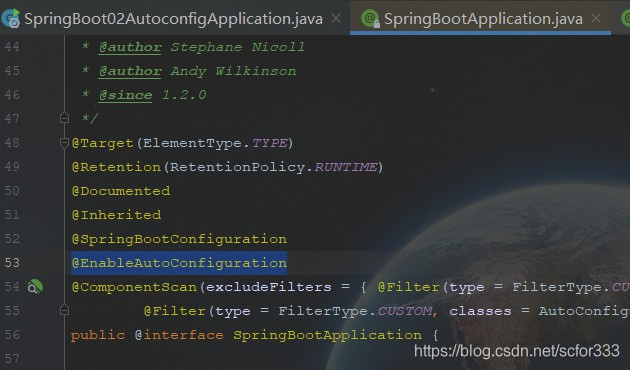Close the SpringBootApplication.java tab
The width and height of the screenshot is (630, 370).
tap(596, 18)
